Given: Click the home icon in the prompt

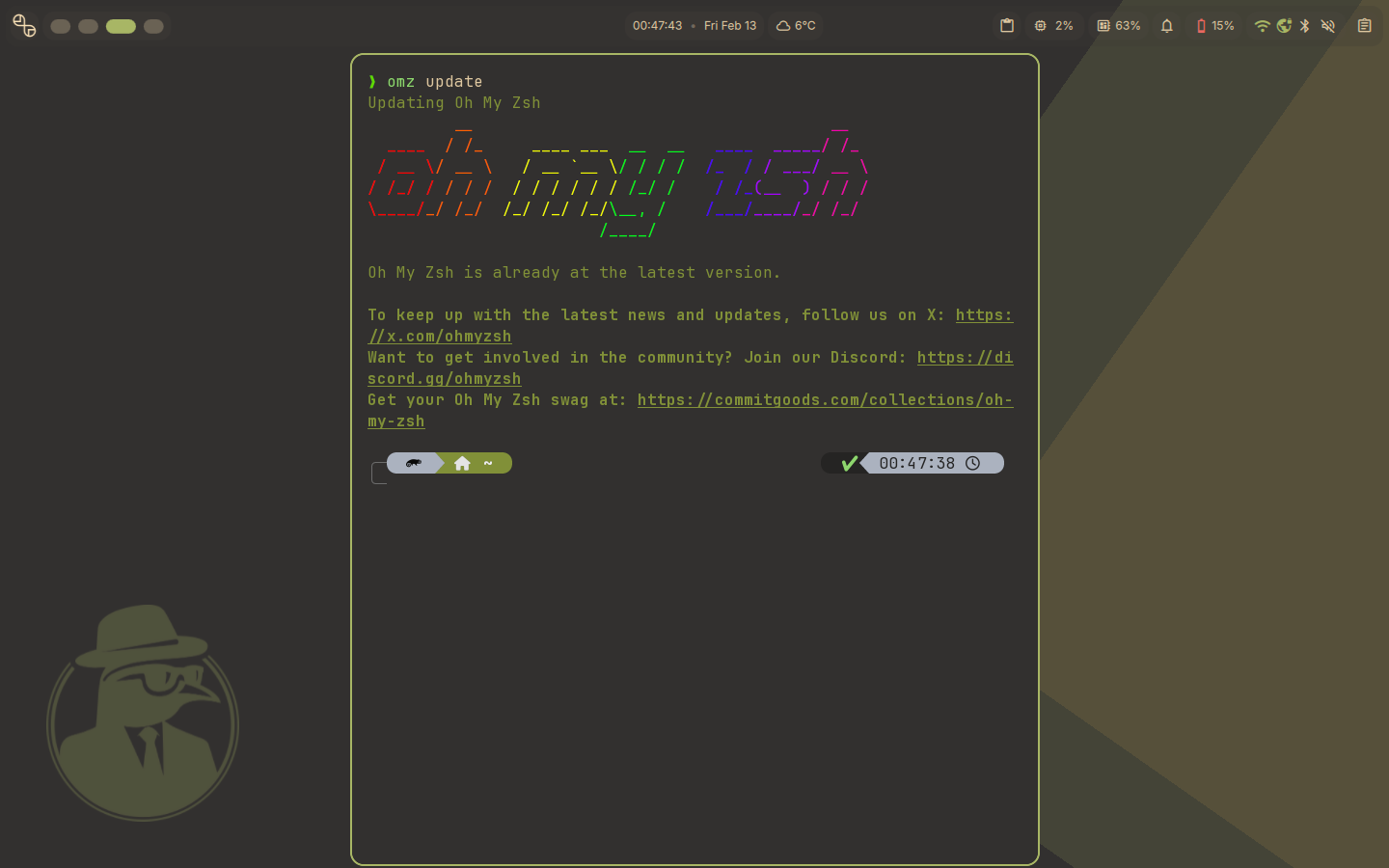Looking at the screenshot, I should pos(462,463).
